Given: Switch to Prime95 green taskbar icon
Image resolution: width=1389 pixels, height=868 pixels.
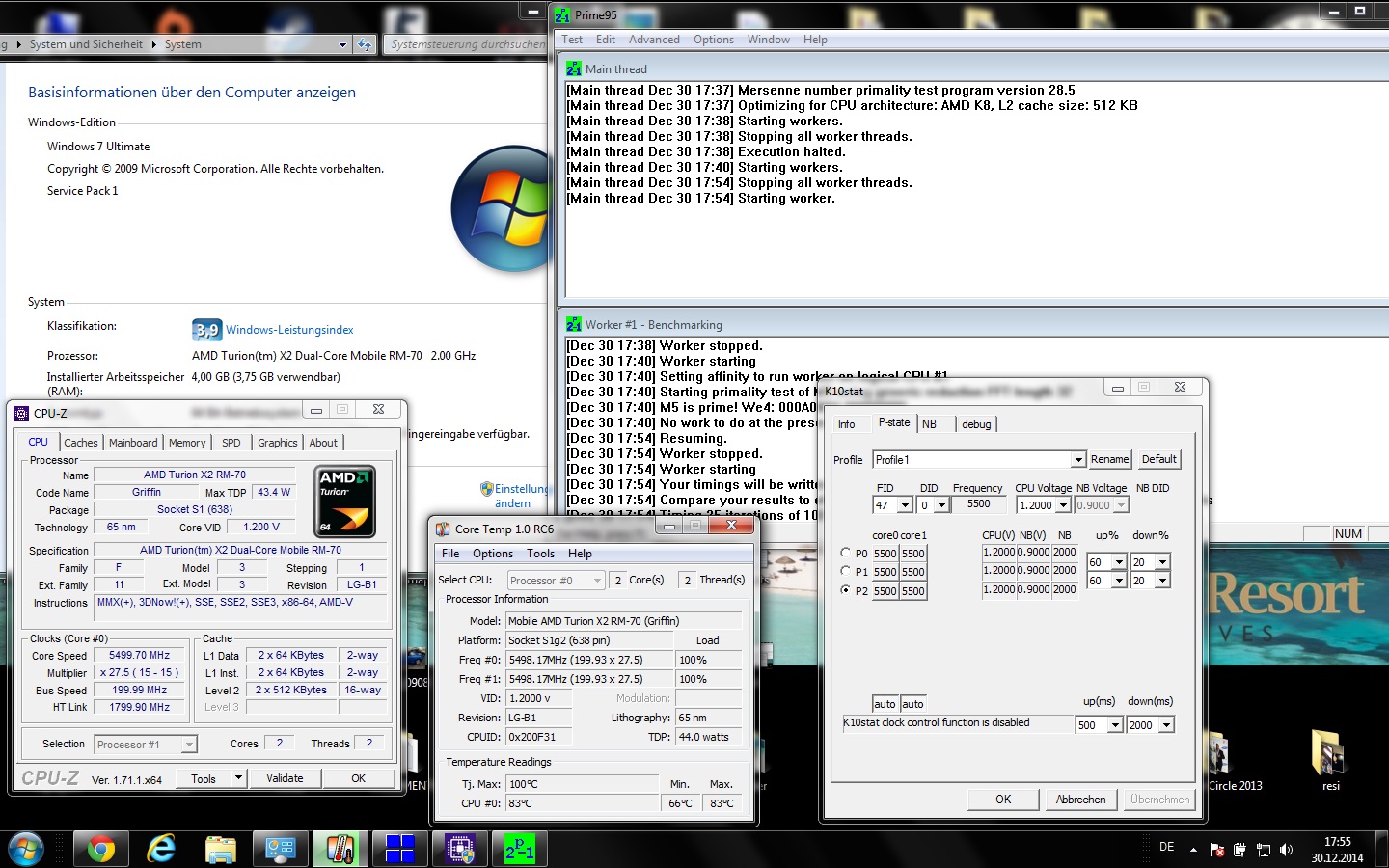Looking at the screenshot, I should 520,849.
